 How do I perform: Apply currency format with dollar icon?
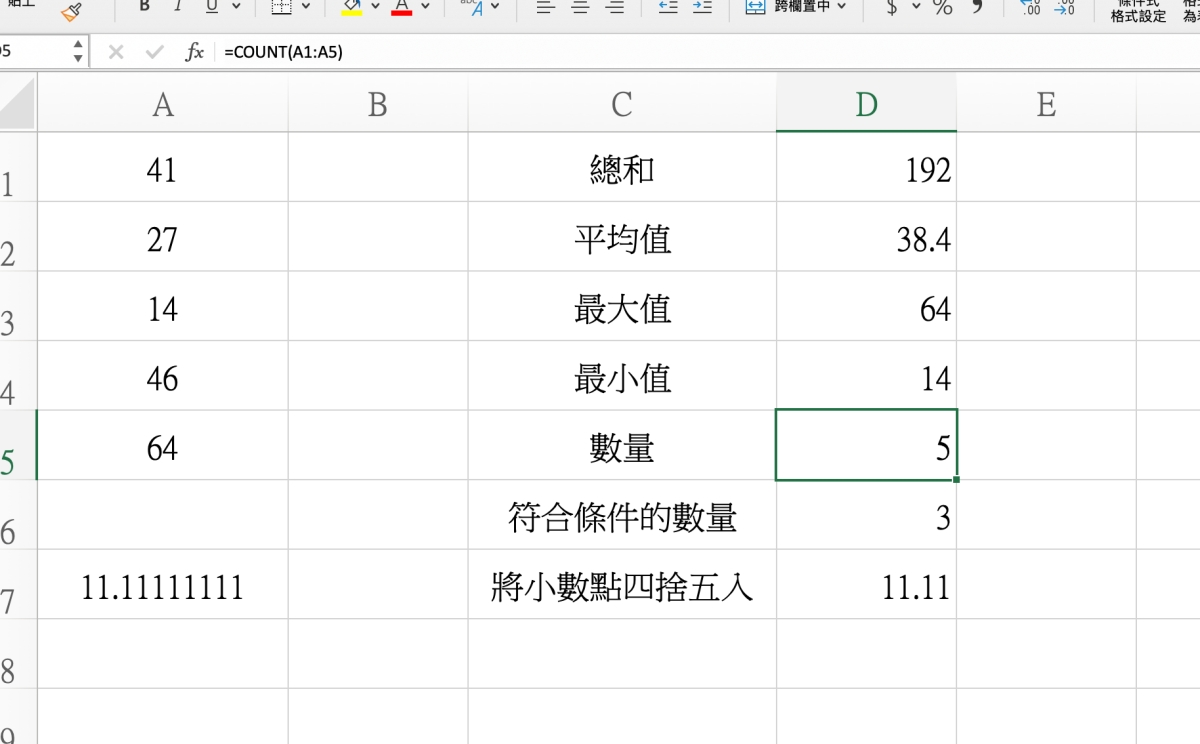(x=891, y=8)
